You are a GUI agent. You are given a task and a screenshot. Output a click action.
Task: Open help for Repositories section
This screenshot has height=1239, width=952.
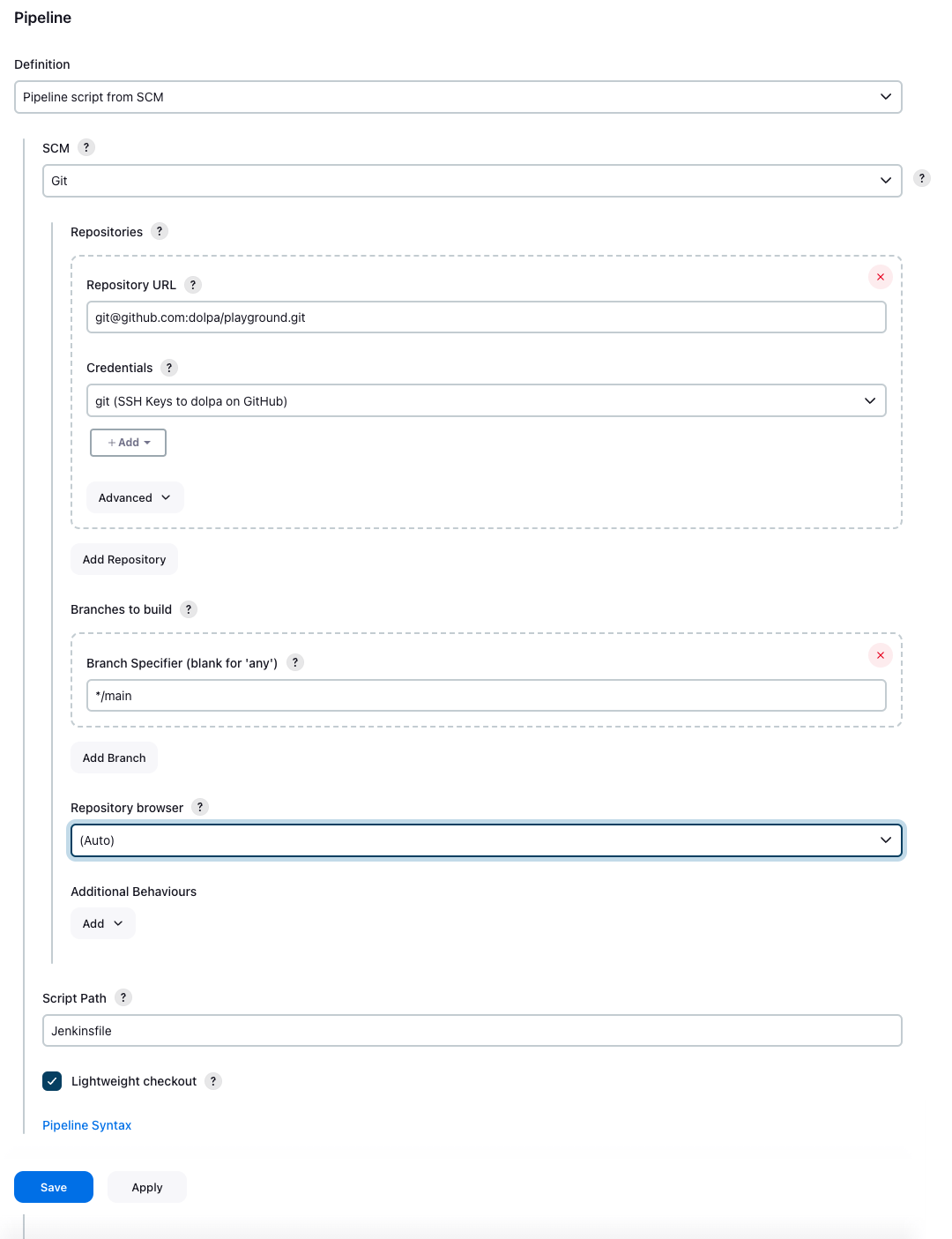pyautogui.click(x=160, y=231)
